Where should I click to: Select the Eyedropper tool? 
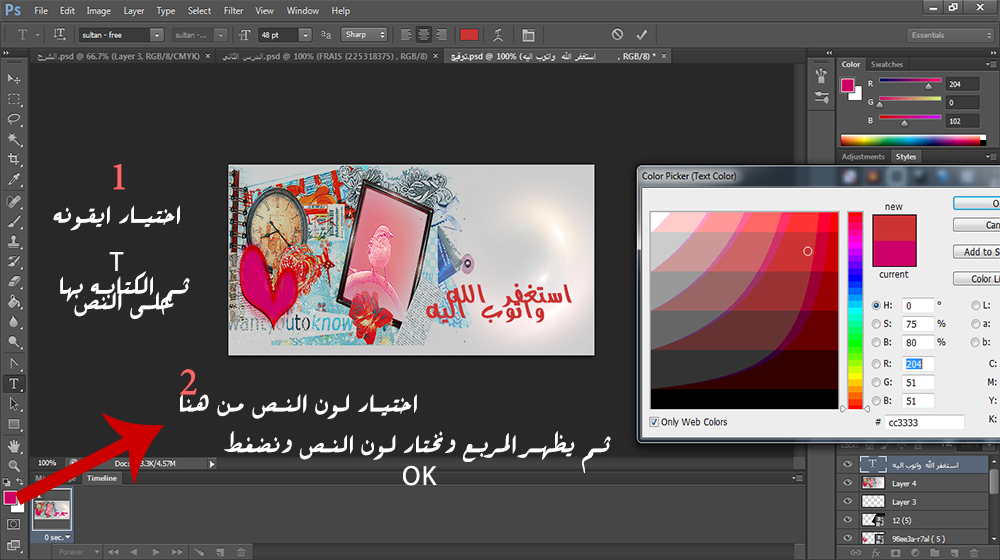(14, 181)
